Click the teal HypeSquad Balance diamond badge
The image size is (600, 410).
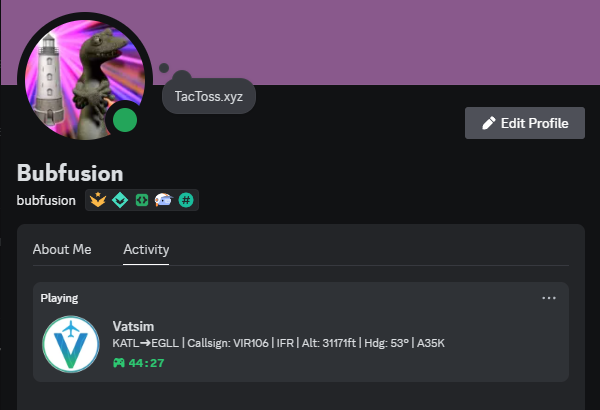pos(120,200)
